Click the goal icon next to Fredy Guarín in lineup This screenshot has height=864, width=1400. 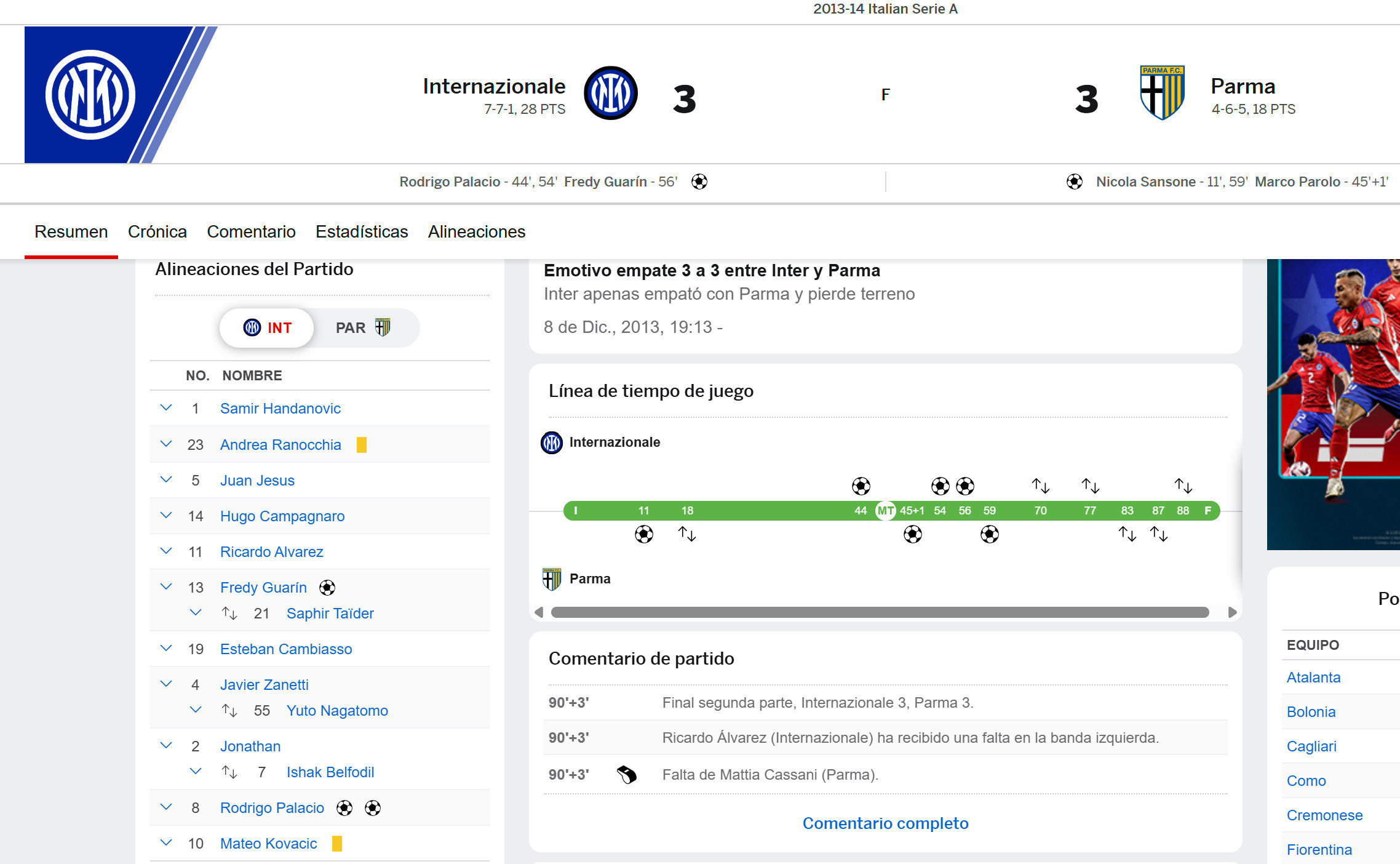(x=327, y=588)
